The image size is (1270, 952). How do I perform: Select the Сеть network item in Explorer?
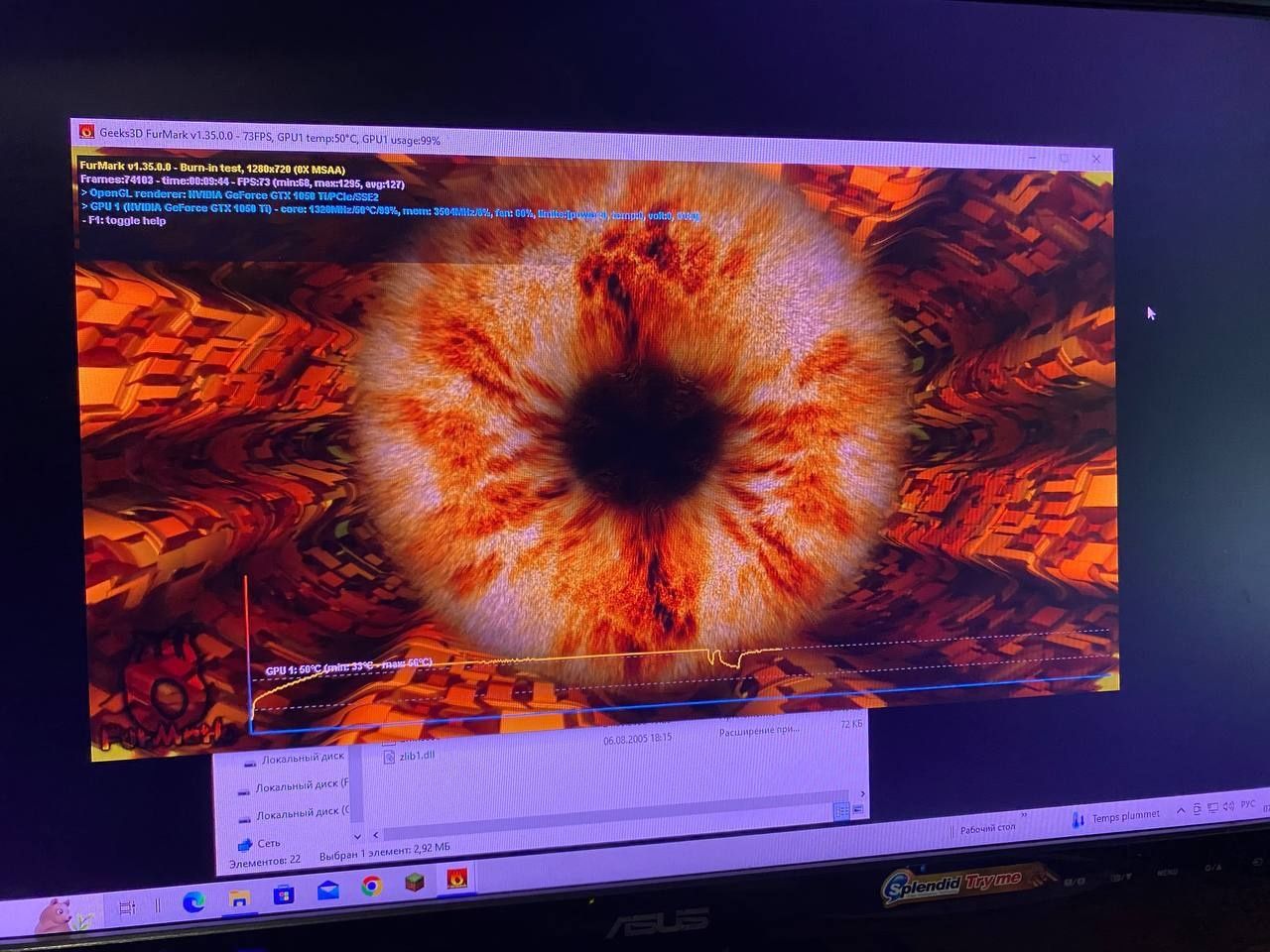point(260,843)
